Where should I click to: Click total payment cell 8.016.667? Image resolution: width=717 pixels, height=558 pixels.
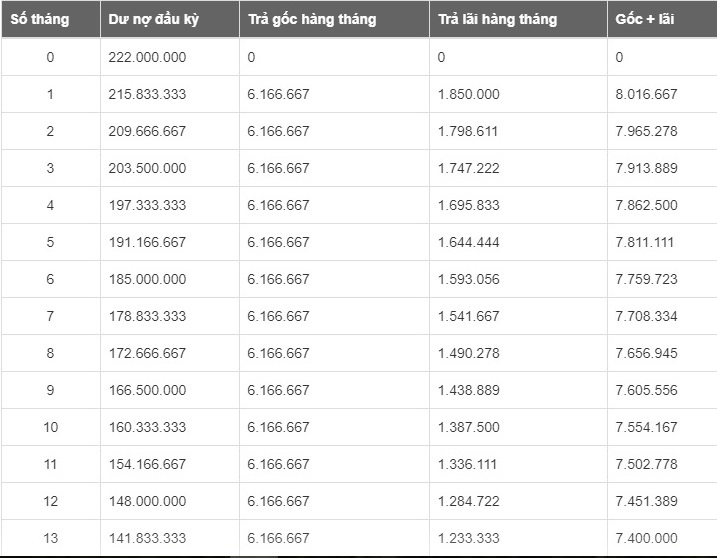[x=646, y=94]
